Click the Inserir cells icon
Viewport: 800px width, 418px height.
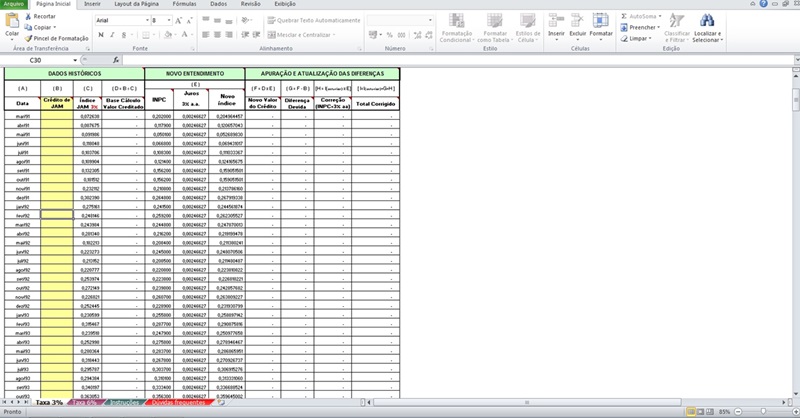(x=556, y=20)
